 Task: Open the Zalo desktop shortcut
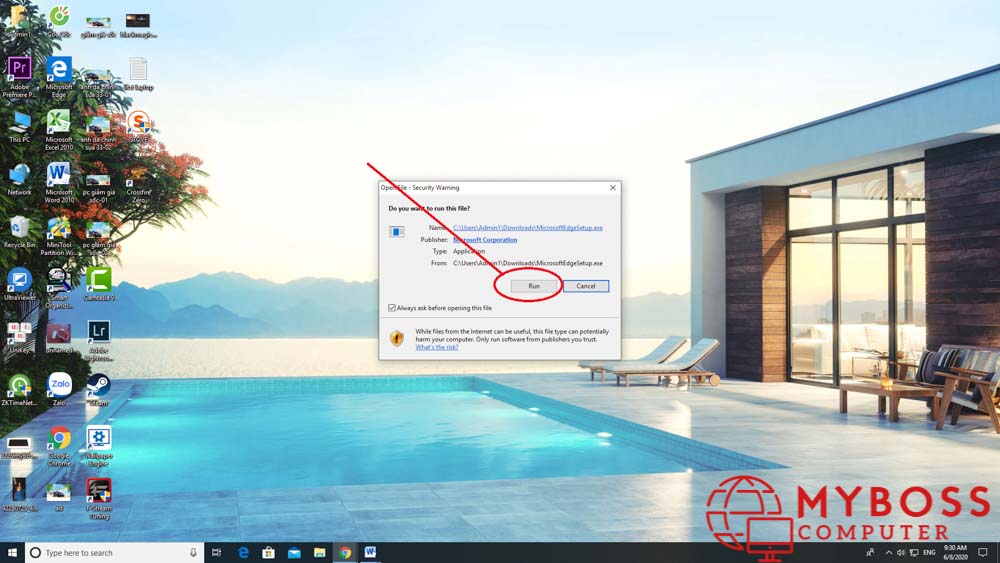[x=59, y=385]
